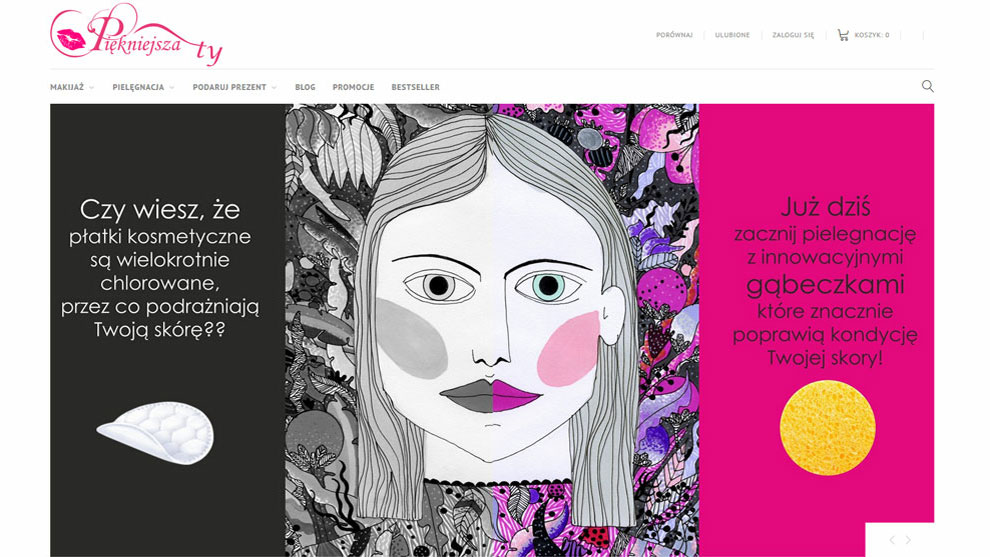Open the Ulubione link
This screenshot has height=557, width=990.
732,35
